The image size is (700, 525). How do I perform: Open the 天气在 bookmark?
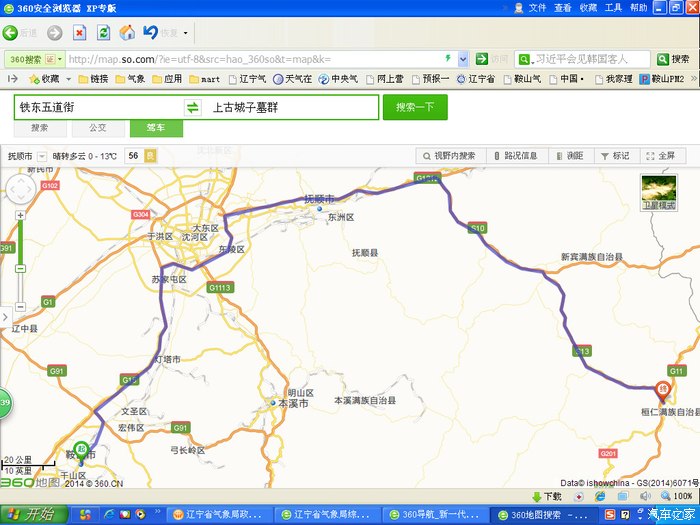(x=292, y=79)
